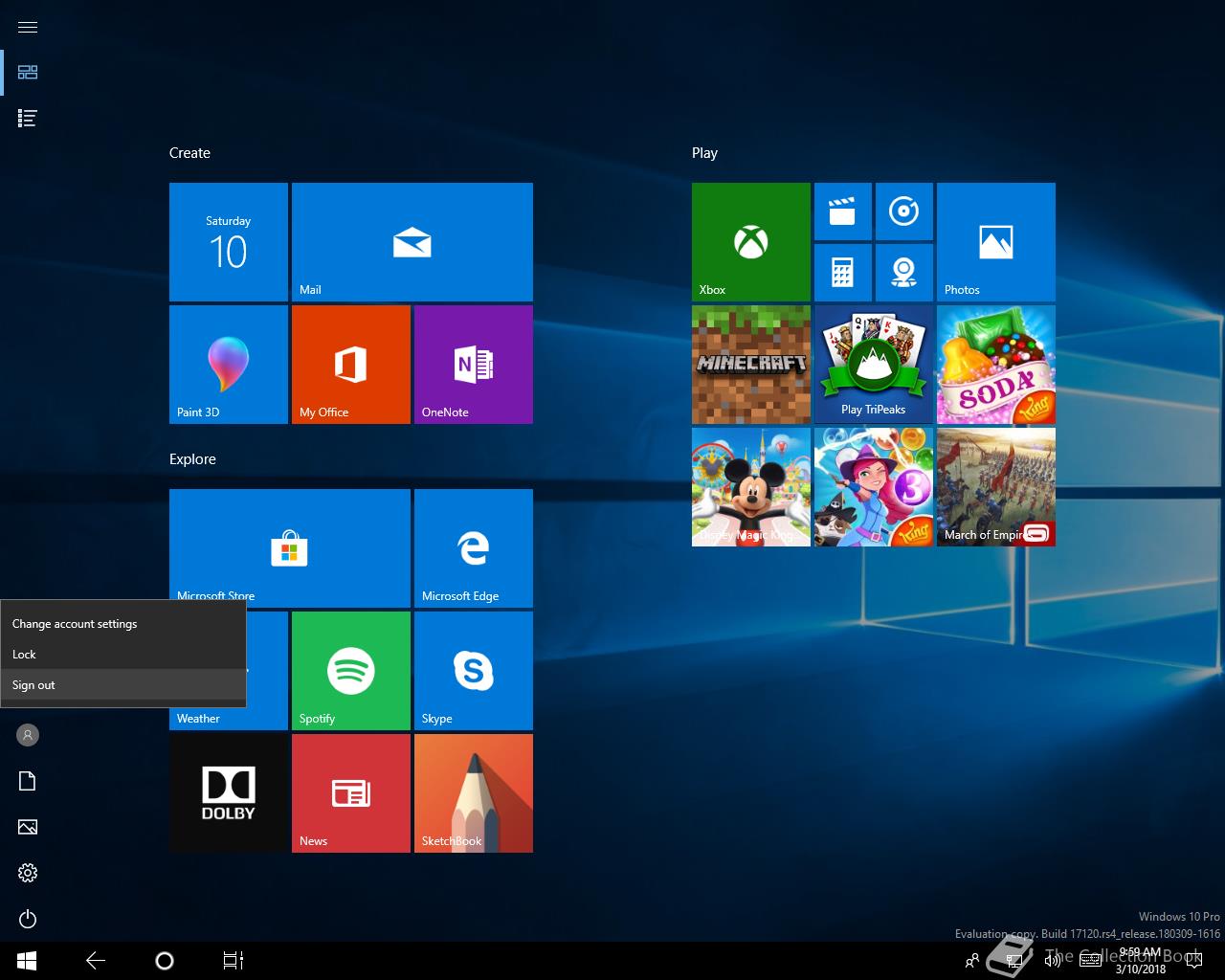Click the user account avatar icon
The image size is (1225, 980).
pos(28,735)
